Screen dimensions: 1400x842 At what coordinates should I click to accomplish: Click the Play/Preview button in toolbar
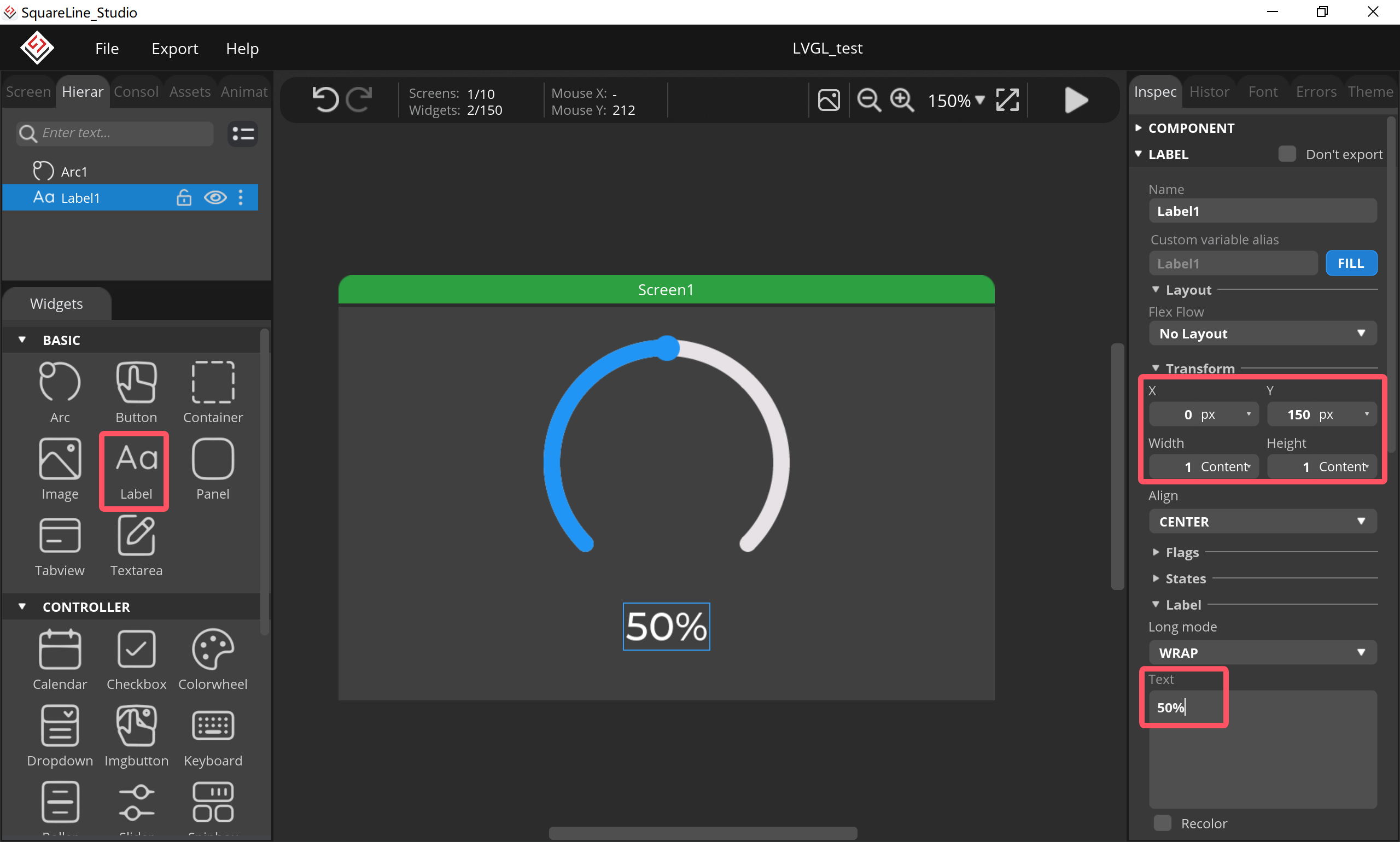coord(1074,101)
